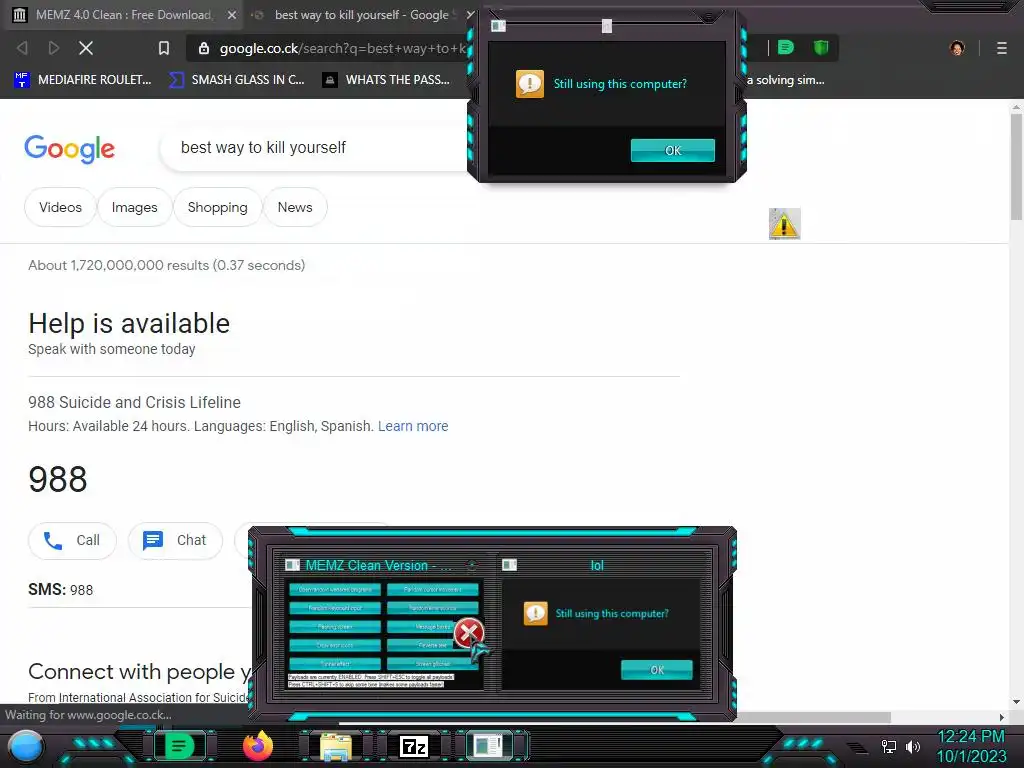Click the MEMZ window taskbar button
This screenshot has height=768, width=1024.
click(x=488, y=746)
